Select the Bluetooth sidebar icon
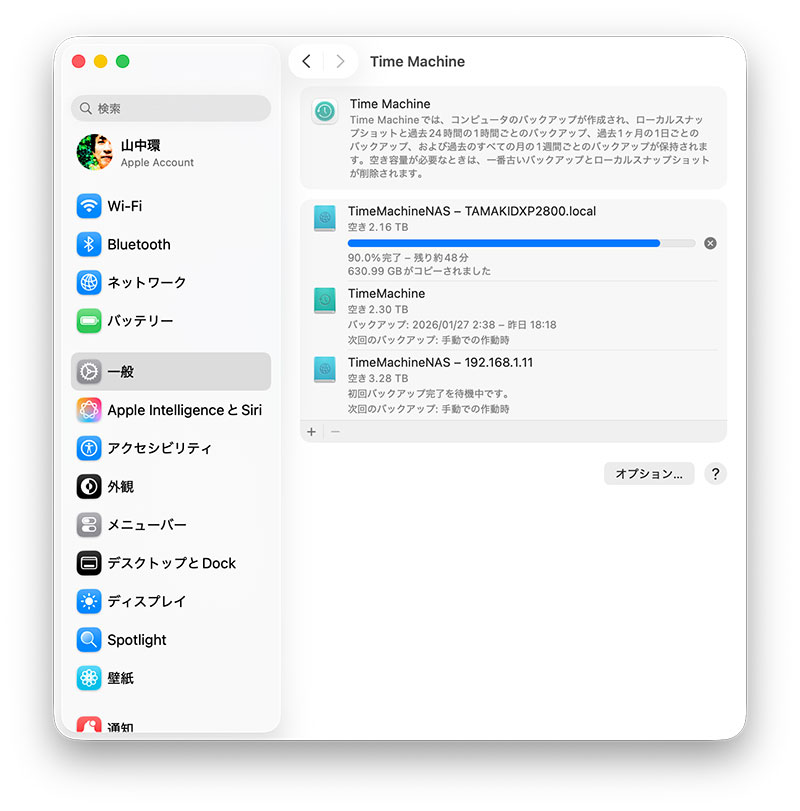Screen dimensions: 800x811 pos(89,244)
